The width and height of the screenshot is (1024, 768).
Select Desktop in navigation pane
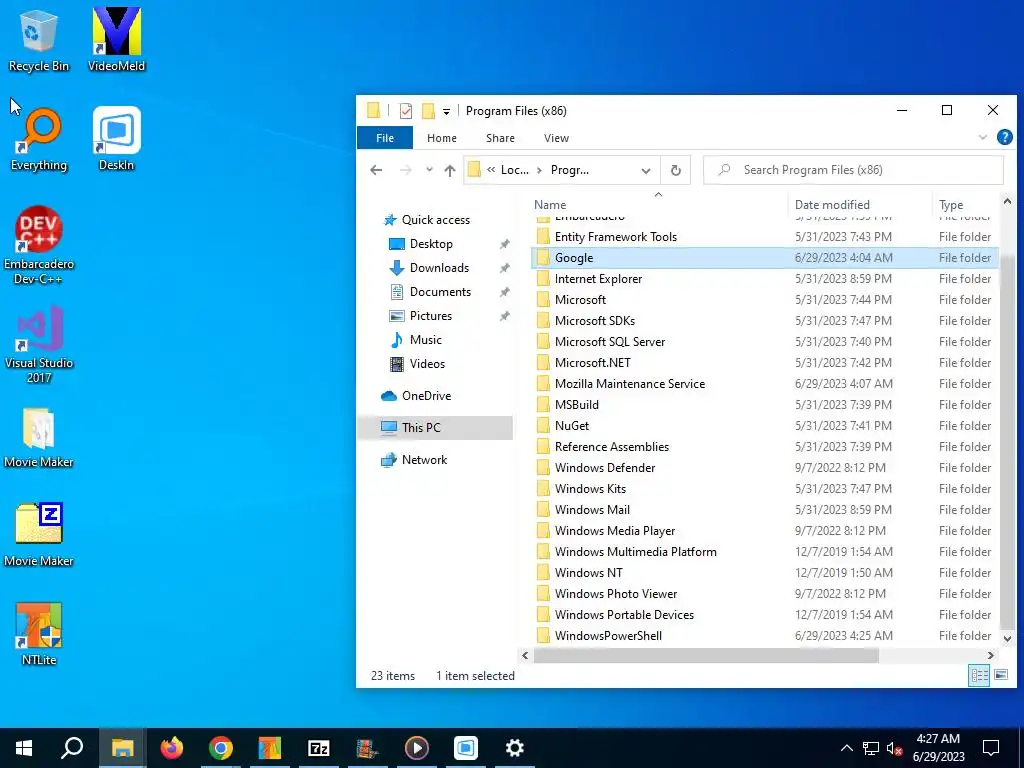pos(431,244)
